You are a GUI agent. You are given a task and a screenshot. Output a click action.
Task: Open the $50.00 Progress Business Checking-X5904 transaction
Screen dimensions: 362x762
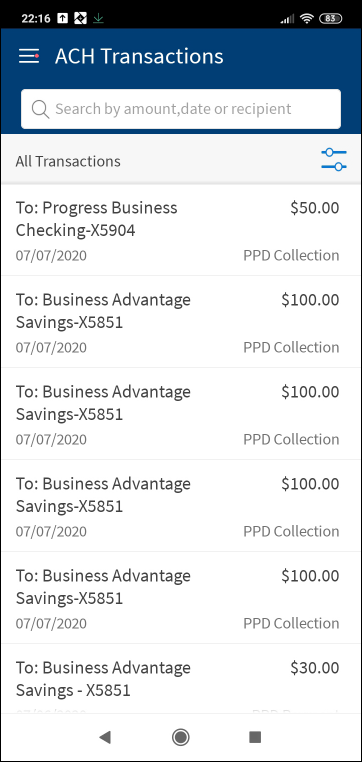[x=181, y=230]
